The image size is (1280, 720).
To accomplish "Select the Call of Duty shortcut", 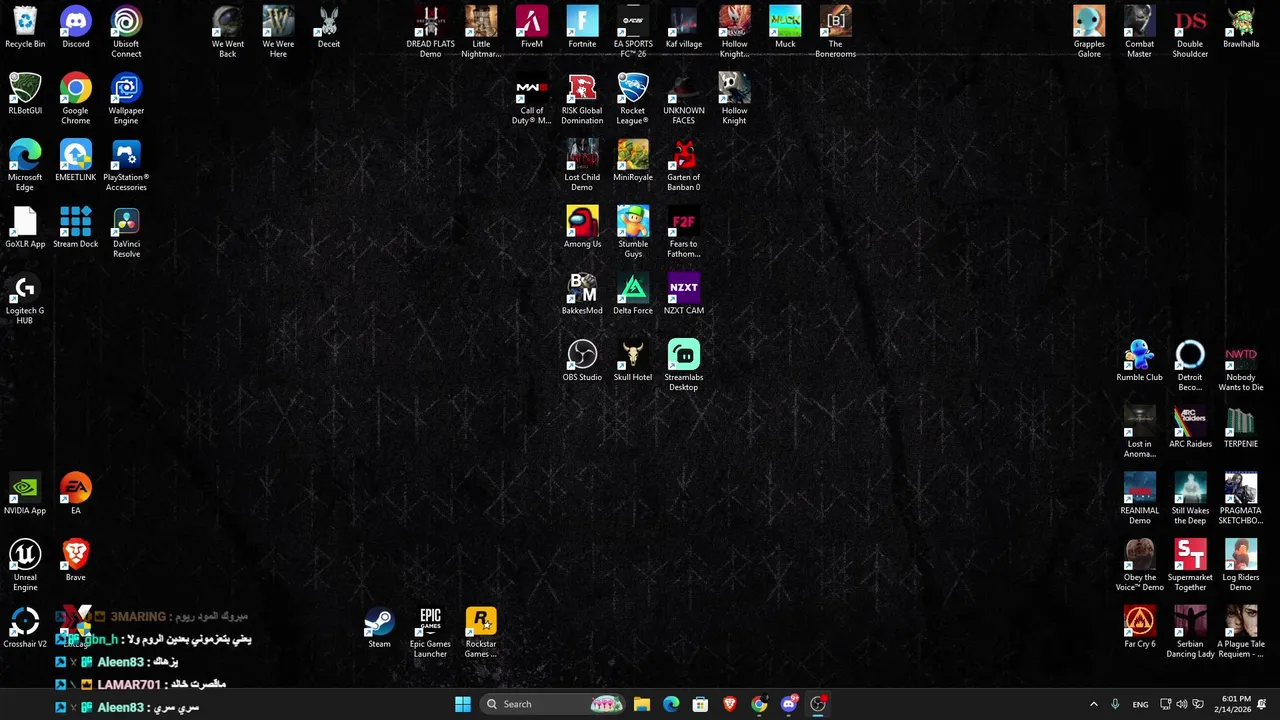I will pyautogui.click(x=532, y=99).
